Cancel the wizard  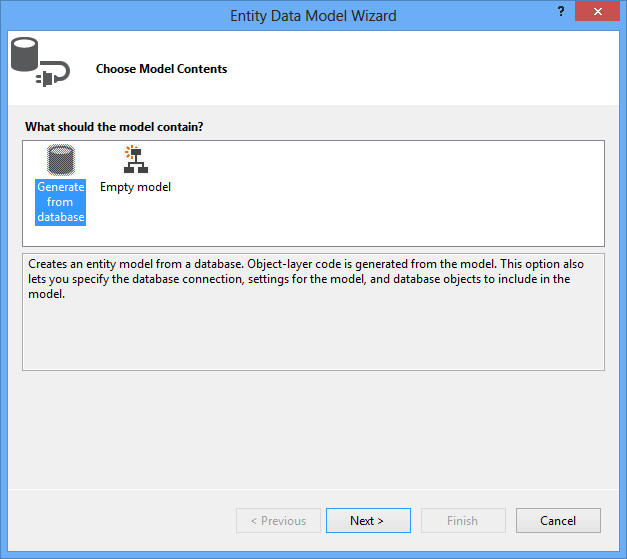(x=558, y=521)
